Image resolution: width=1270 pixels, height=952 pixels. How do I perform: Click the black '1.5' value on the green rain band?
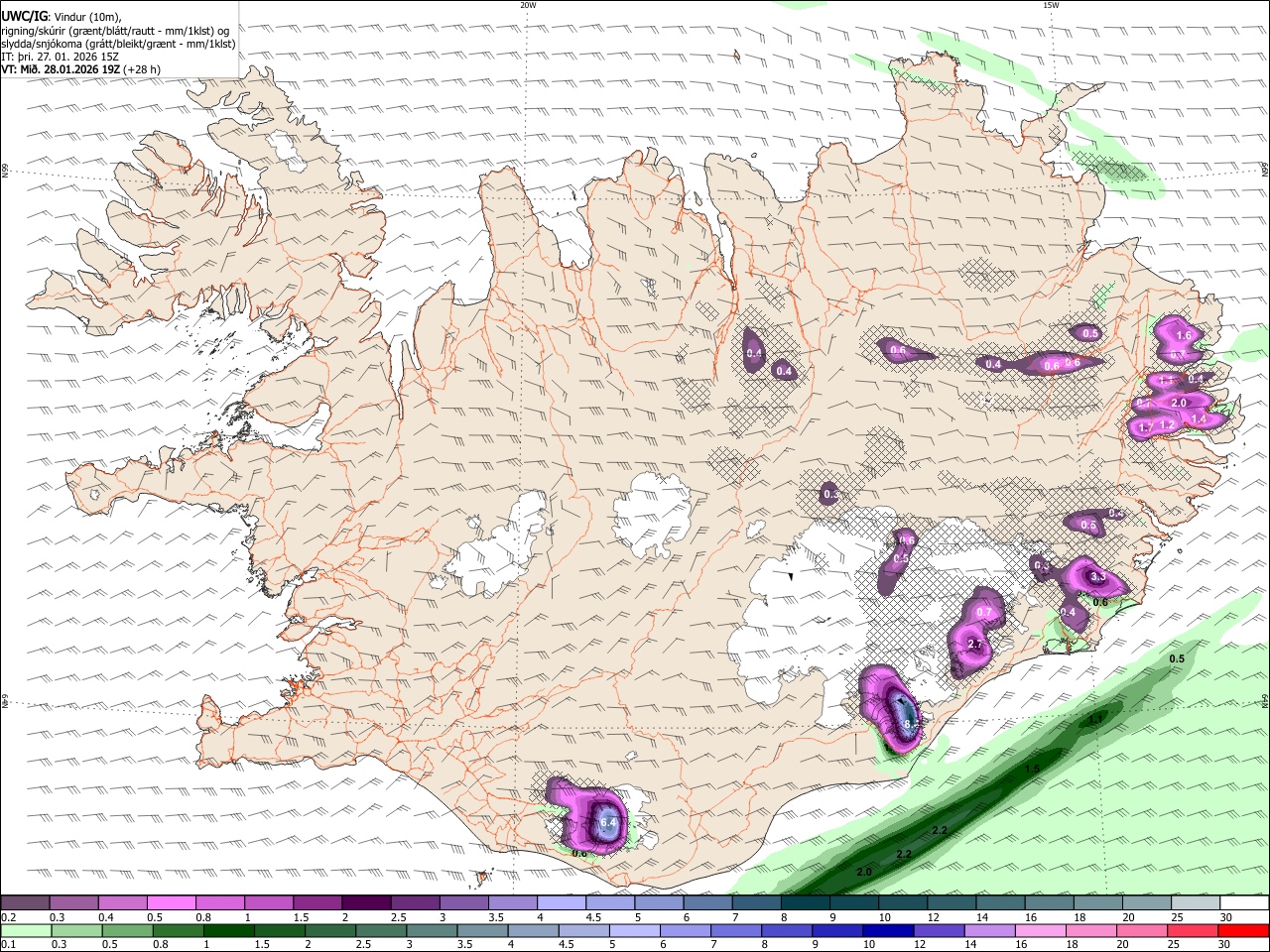click(1032, 769)
